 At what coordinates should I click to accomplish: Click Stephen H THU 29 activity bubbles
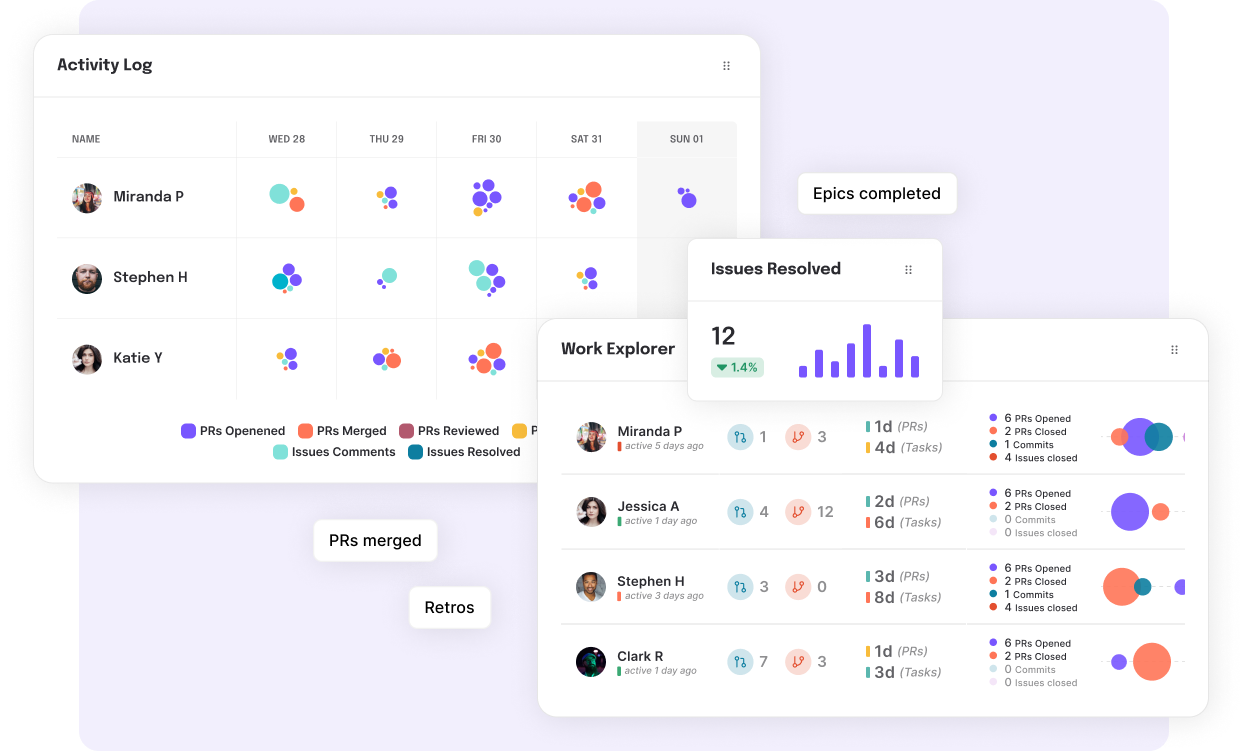pyautogui.click(x=387, y=277)
